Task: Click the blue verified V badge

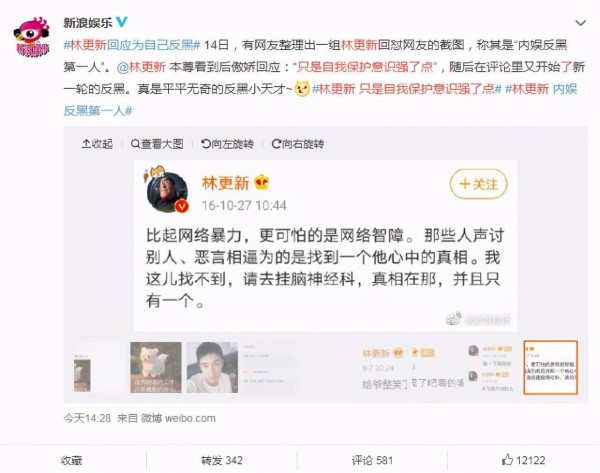Action: click(x=122, y=22)
